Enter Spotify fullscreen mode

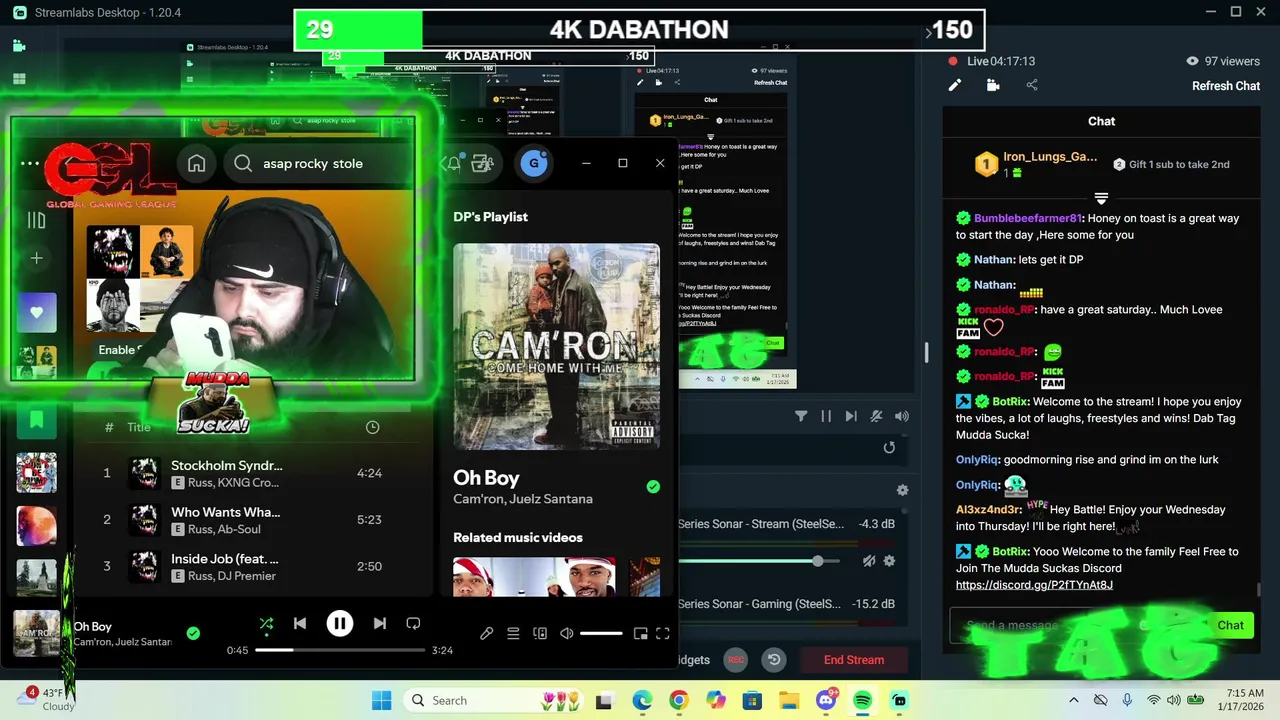662,634
